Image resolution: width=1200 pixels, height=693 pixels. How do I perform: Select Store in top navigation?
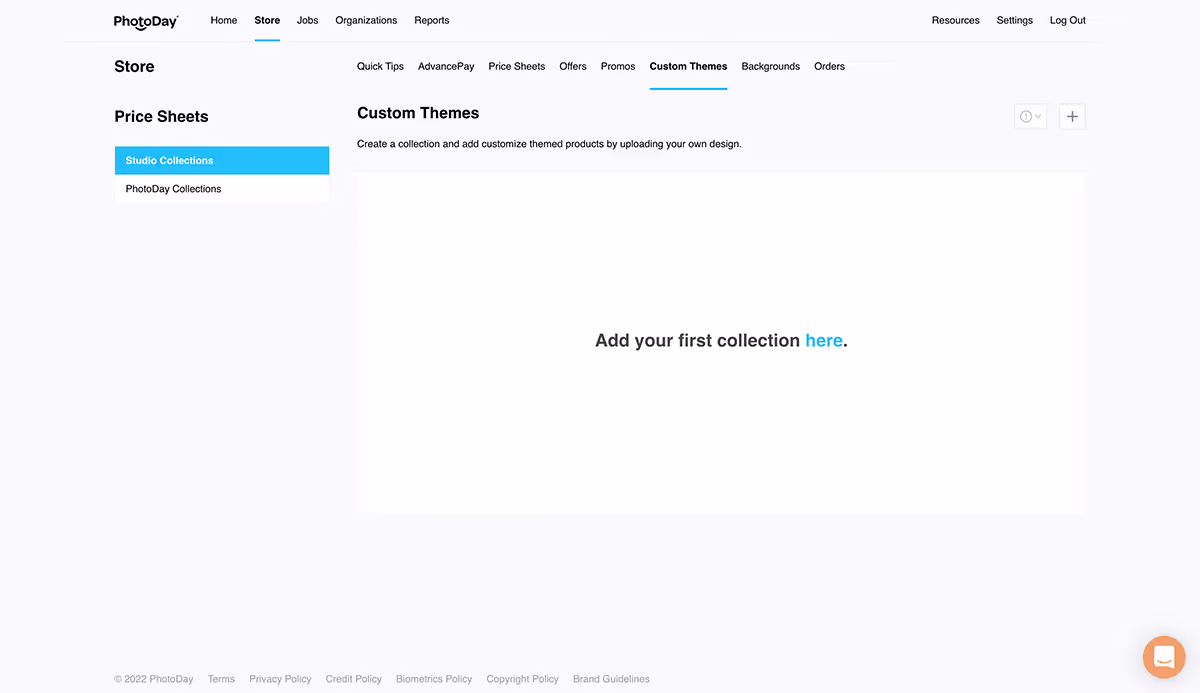click(267, 20)
